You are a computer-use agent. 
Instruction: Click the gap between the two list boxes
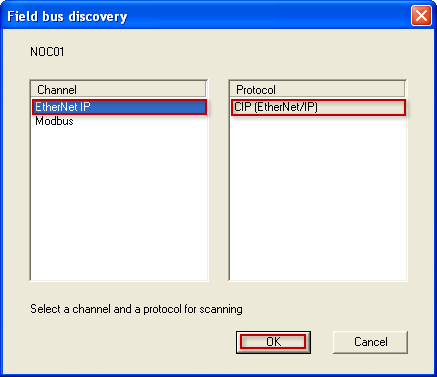[218, 180]
